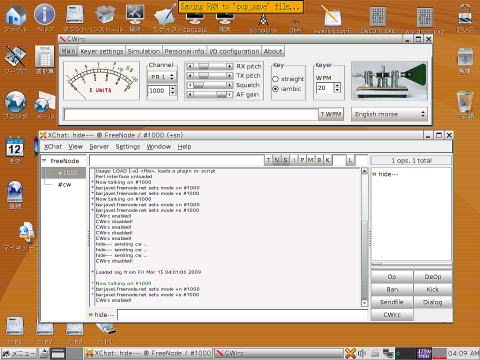Open the Japanese menu button in taskbar
The image size is (480, 360).
pyautogui.click(x=19, y=353)
